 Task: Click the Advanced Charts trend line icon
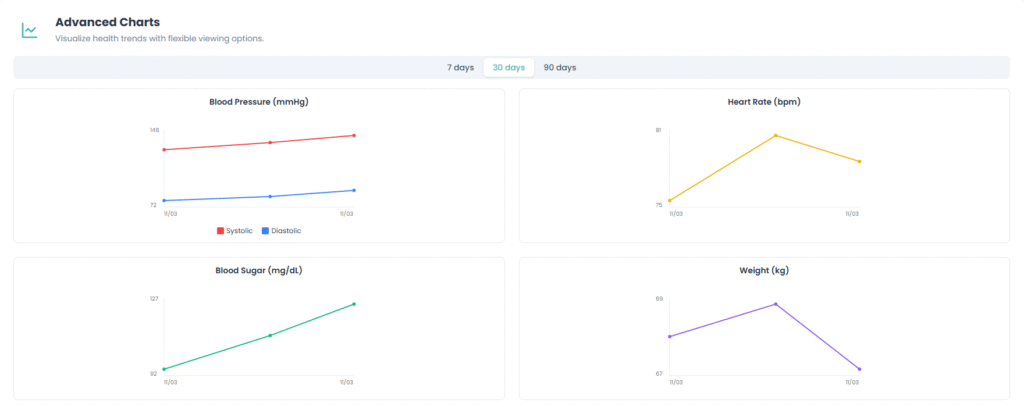point(30,30)
